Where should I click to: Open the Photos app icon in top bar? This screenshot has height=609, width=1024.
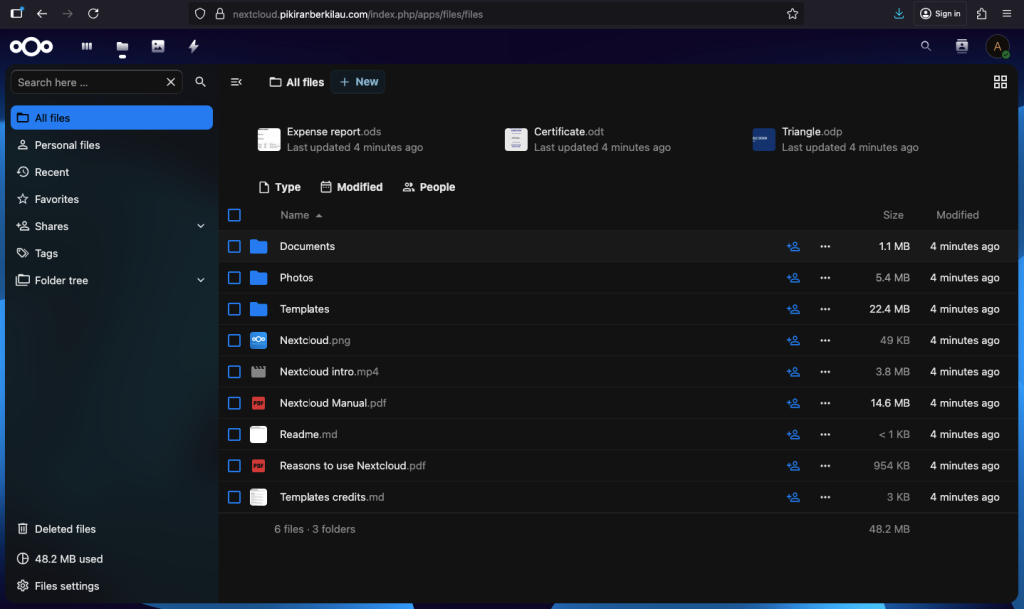pyautogui.click(x=158, y=46)
